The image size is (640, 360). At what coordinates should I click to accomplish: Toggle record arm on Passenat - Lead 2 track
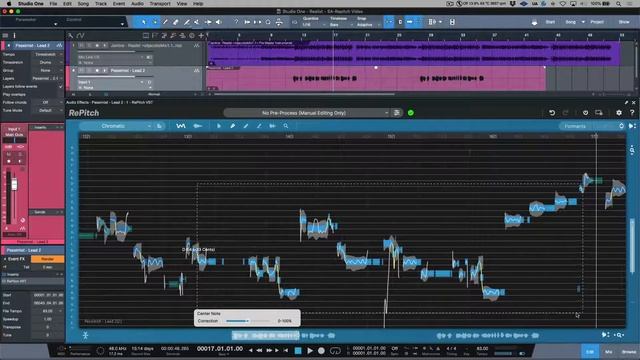97,71
